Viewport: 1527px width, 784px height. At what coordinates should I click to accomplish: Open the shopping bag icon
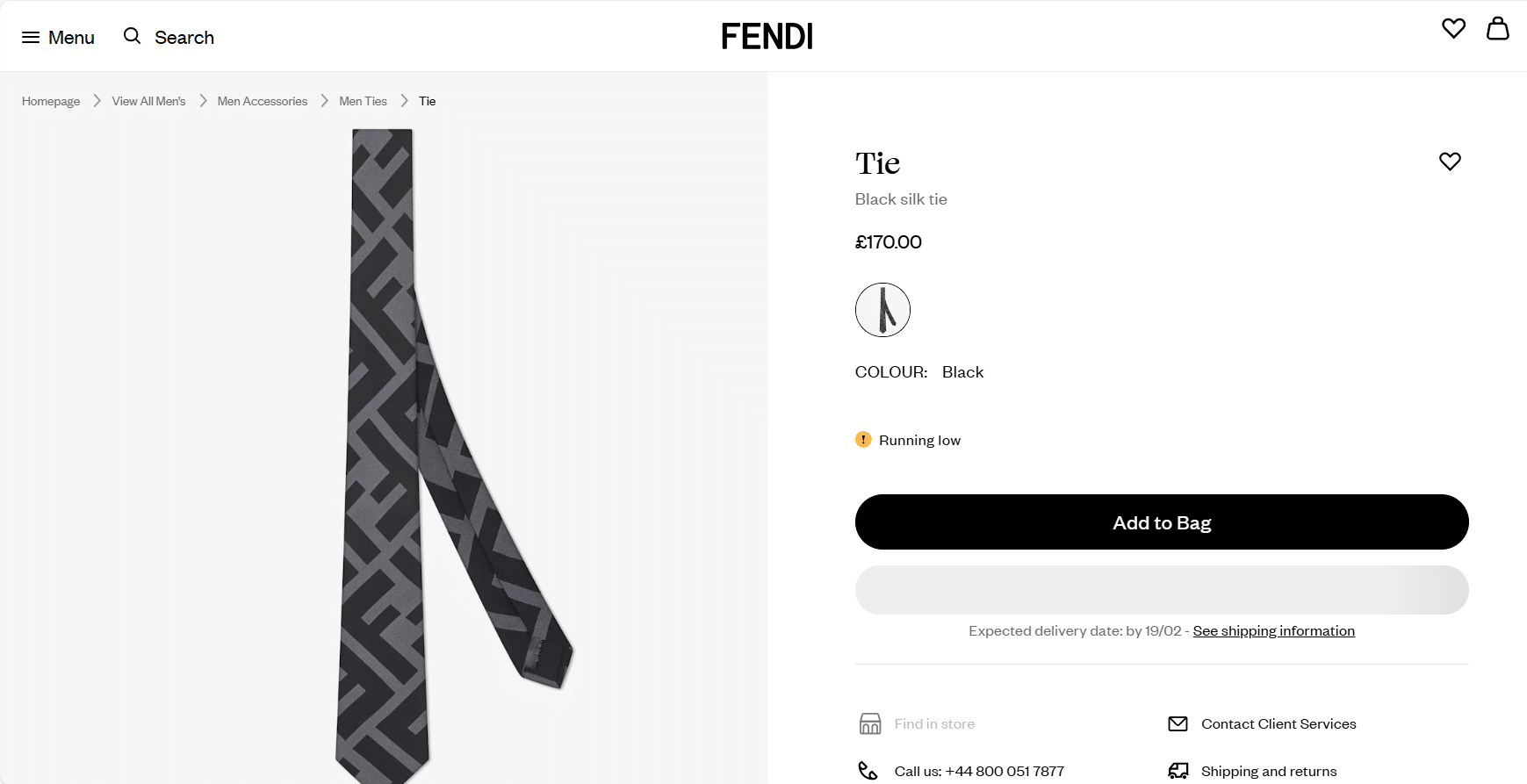click(1497, 29)
